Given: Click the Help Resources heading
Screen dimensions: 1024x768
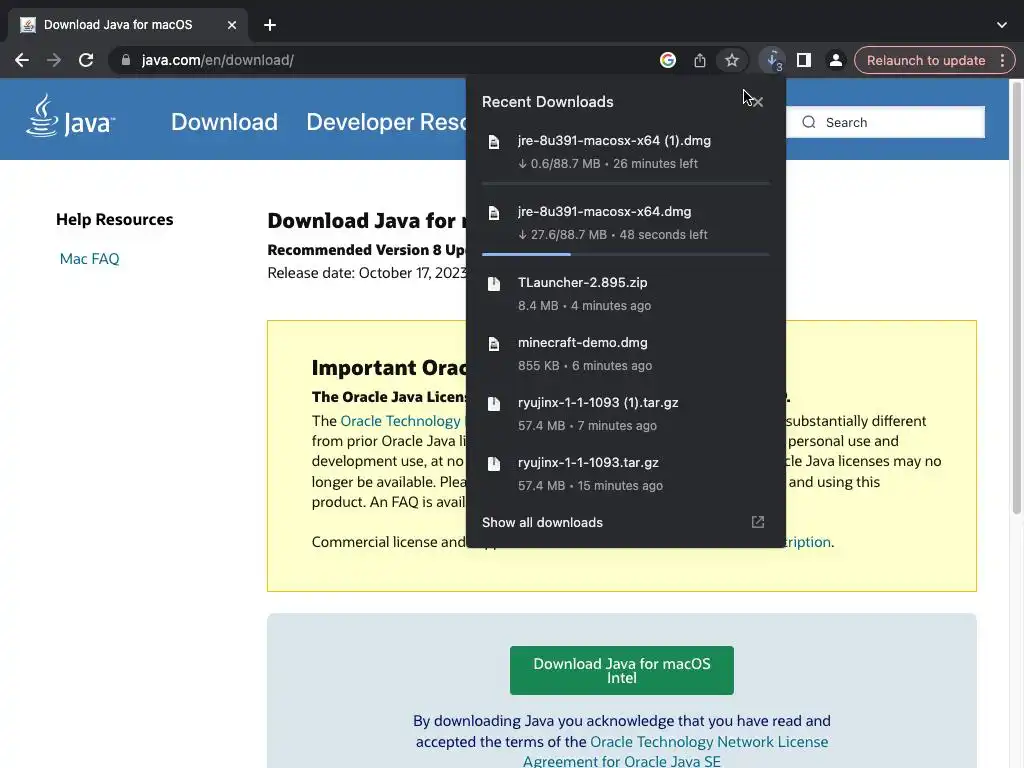Looking at the screenshot, I should (114, 219).
